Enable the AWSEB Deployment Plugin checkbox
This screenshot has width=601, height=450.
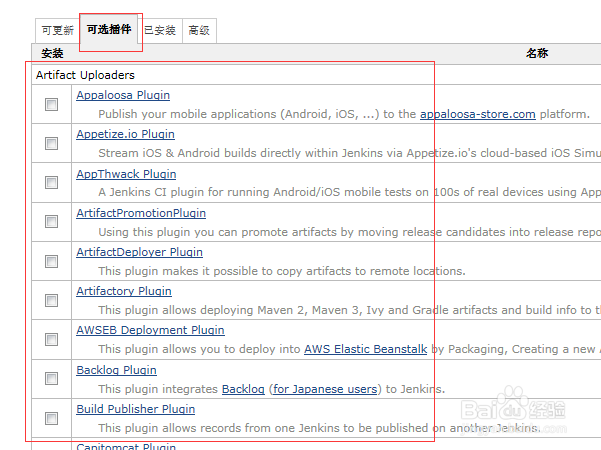51,339
